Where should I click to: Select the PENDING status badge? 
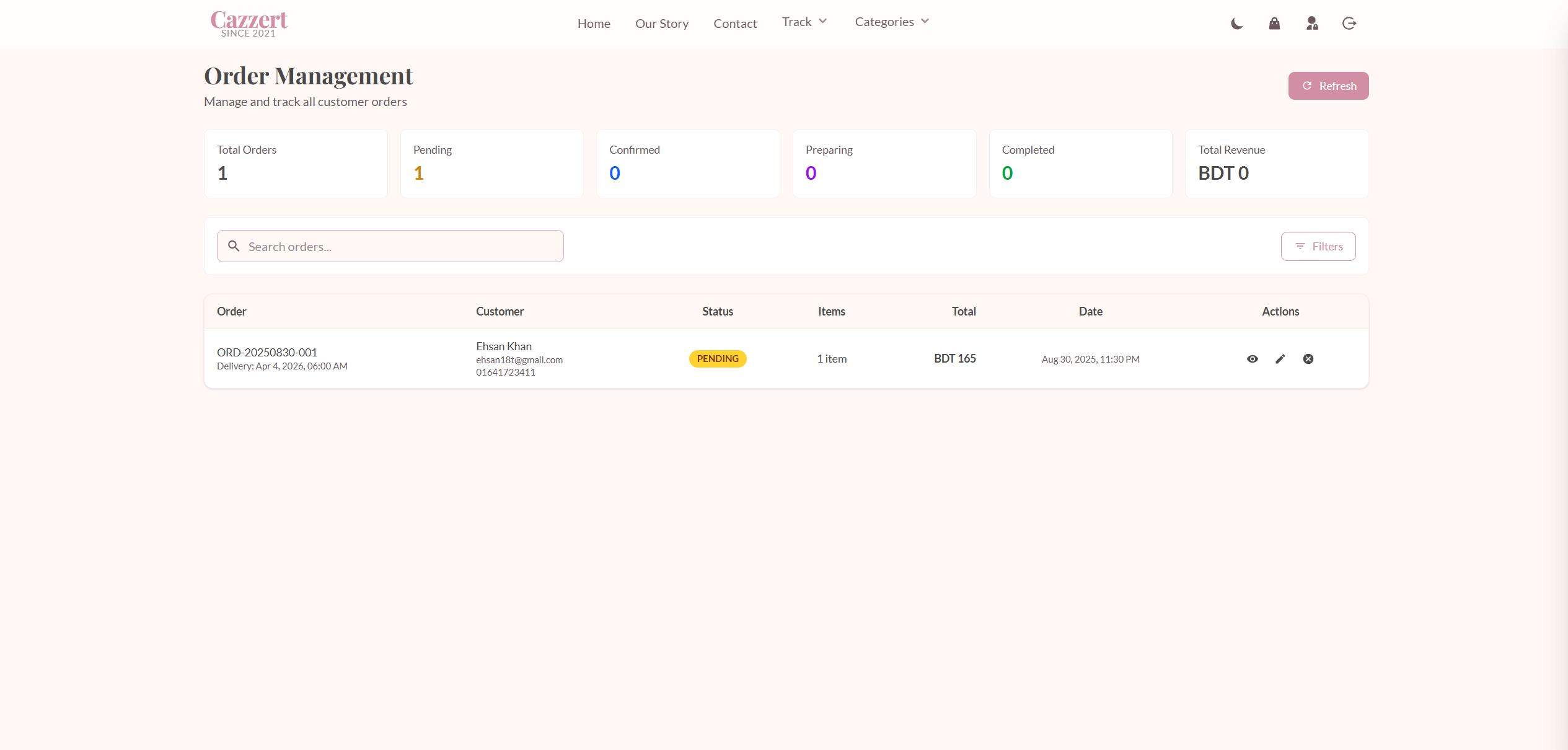pyautogui.click(x=717, y=358)
